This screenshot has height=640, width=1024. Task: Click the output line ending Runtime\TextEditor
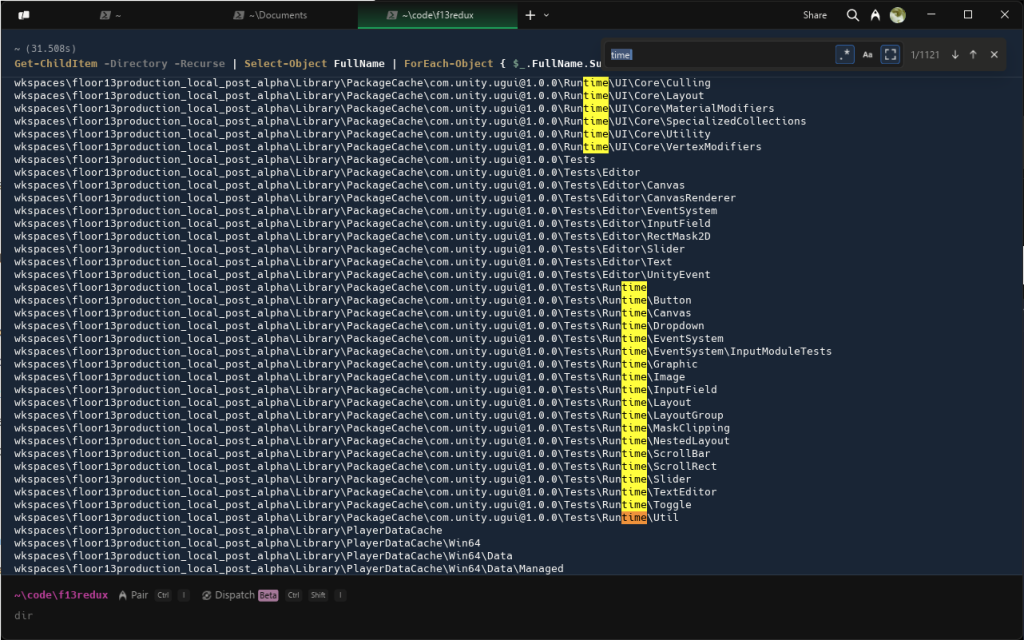(365, 492)
